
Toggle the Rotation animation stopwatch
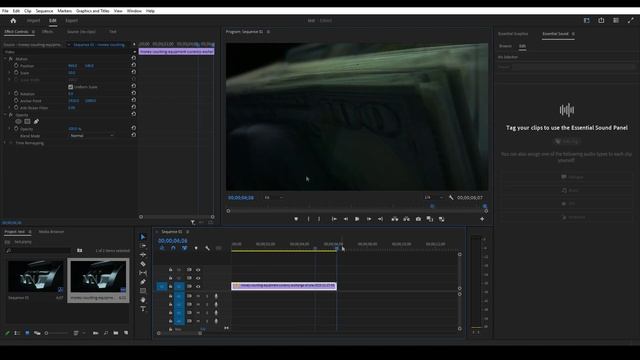(16, 93)
